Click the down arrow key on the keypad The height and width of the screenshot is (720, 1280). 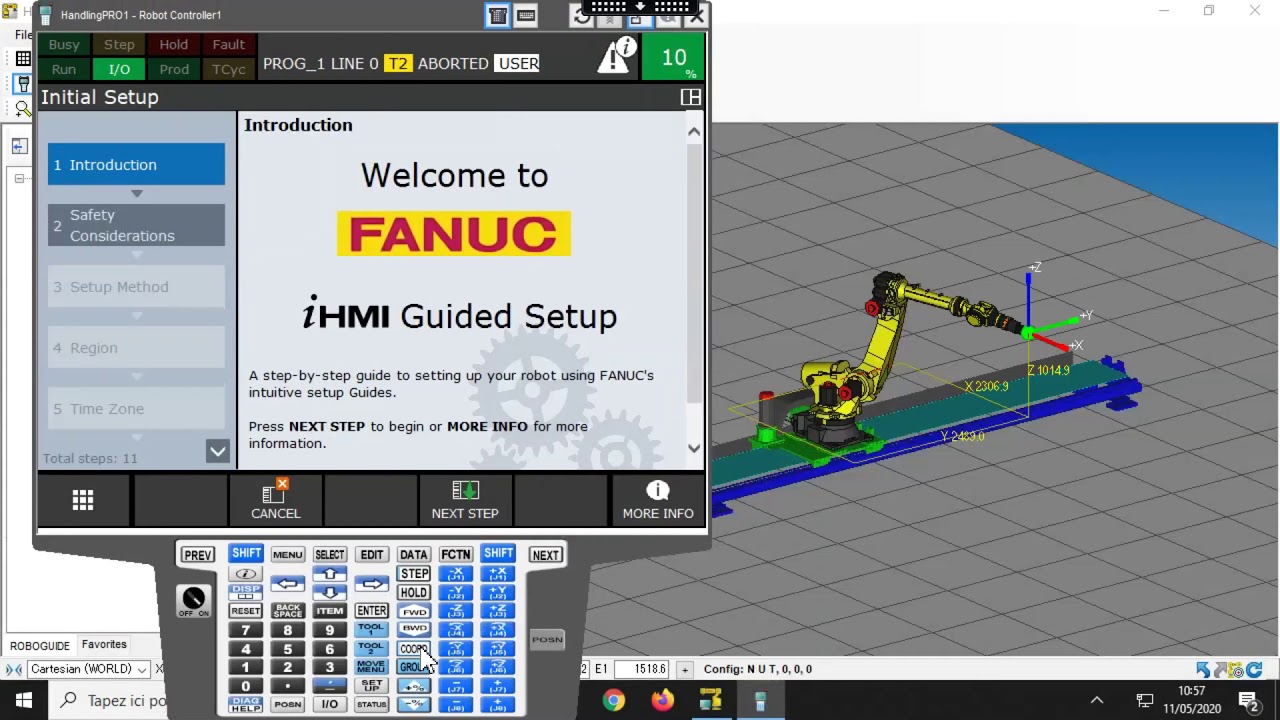point(329,592)
